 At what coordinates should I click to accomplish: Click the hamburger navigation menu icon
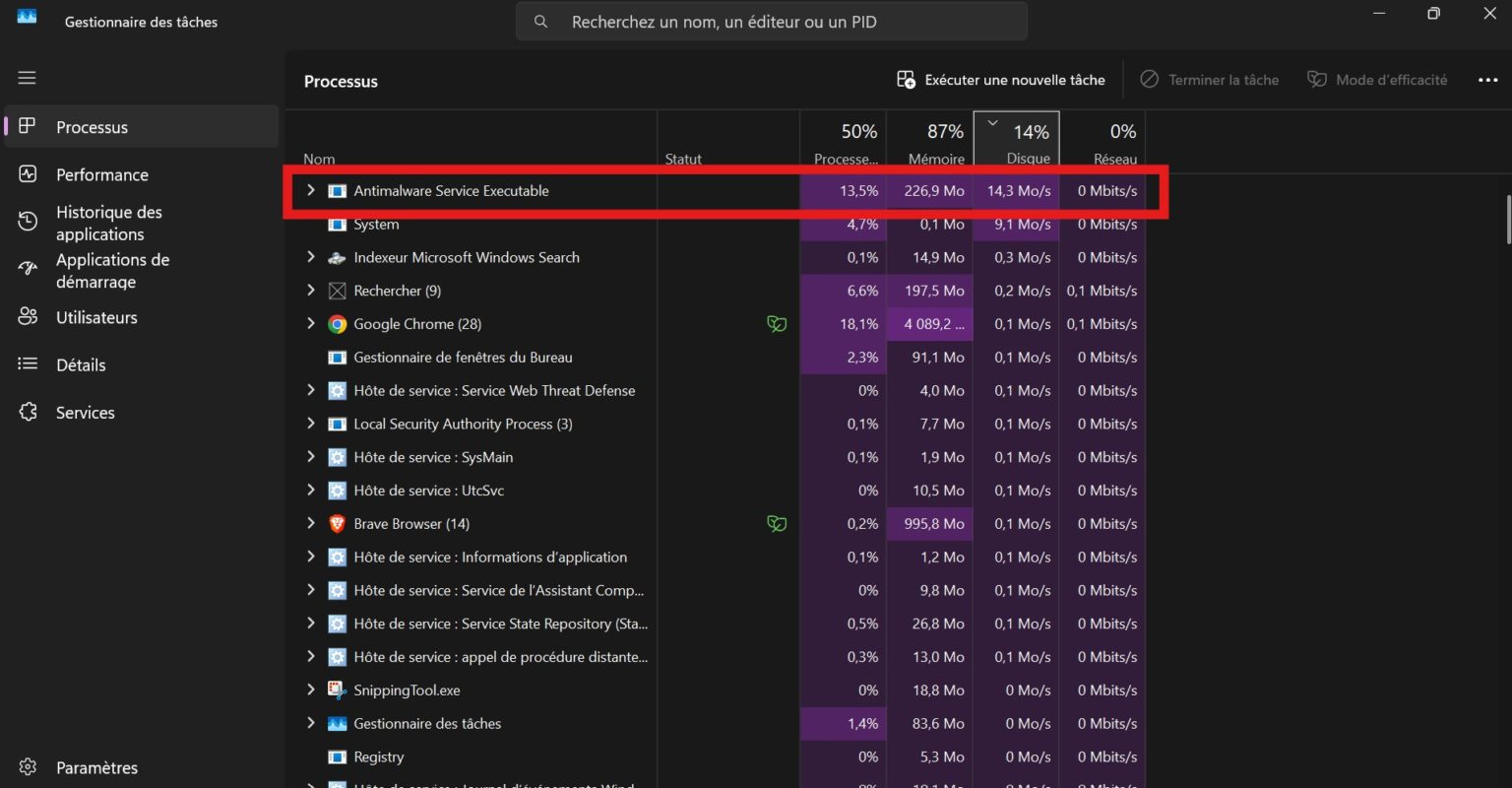pos(28,78)
